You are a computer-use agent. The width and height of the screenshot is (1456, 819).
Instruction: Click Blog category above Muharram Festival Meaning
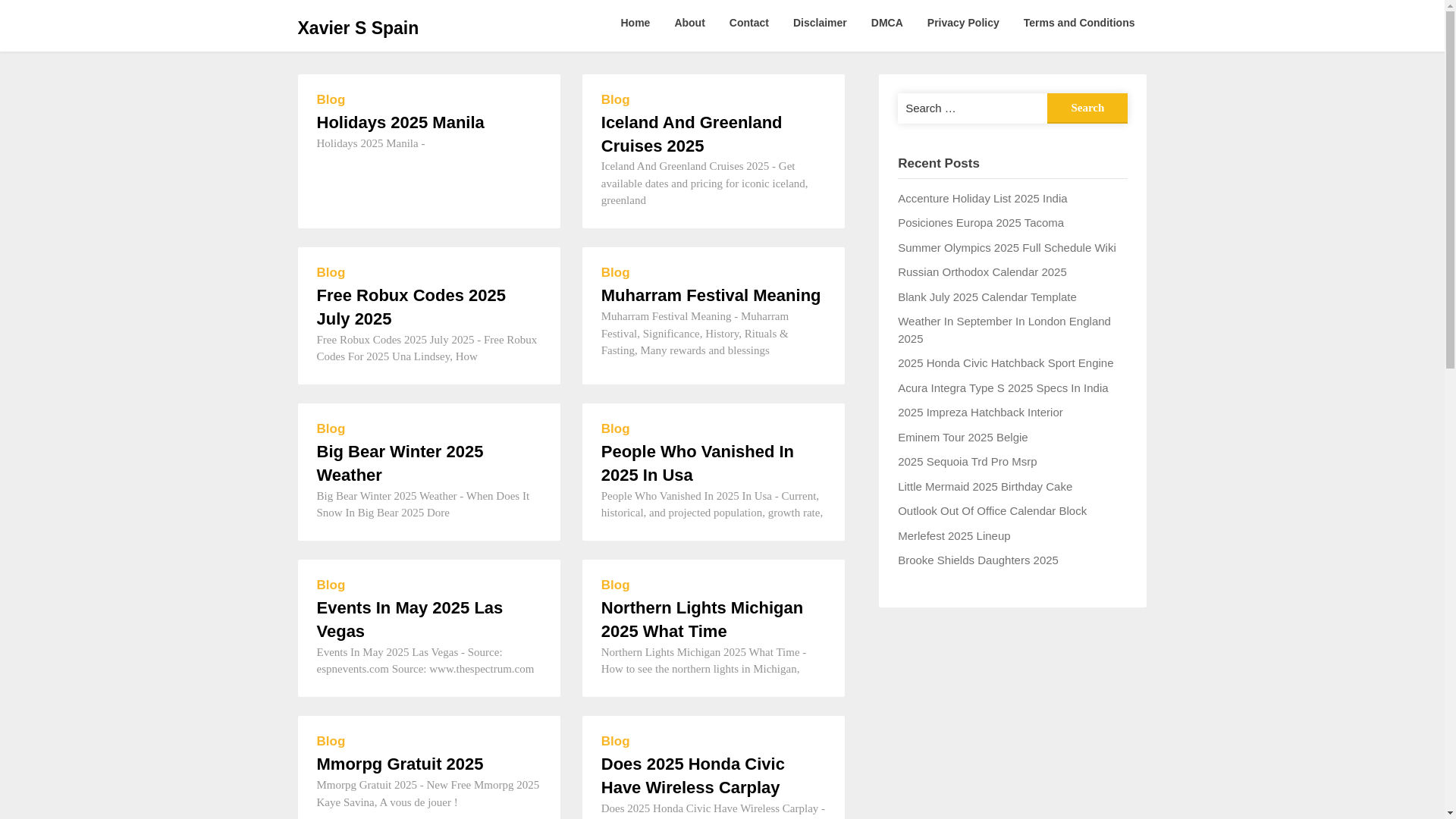pos(615,272)
